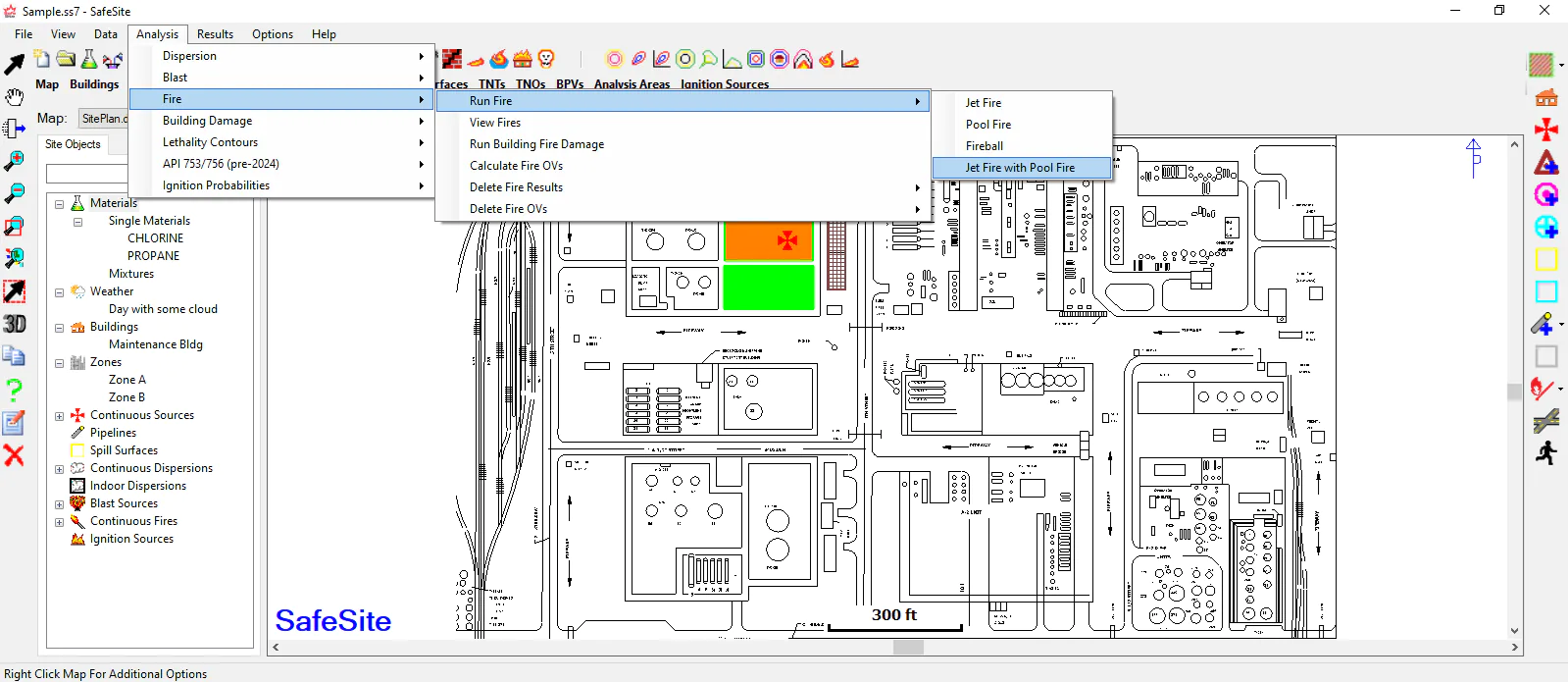This screenshot has width=1568, height=682.
Task: Expand the Continuous Sources tree node
Action: point(59,416)
